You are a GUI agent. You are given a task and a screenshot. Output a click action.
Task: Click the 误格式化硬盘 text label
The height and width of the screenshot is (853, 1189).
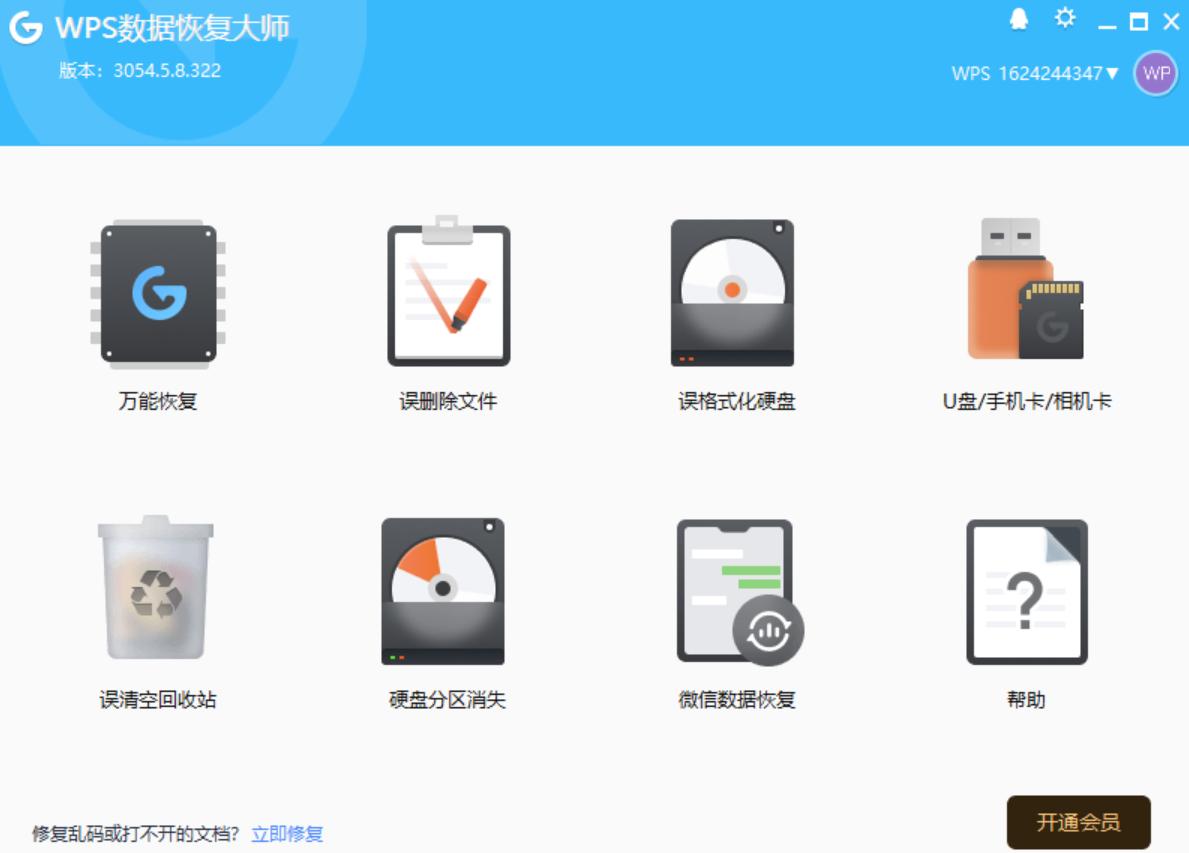[x=736, y=401]
